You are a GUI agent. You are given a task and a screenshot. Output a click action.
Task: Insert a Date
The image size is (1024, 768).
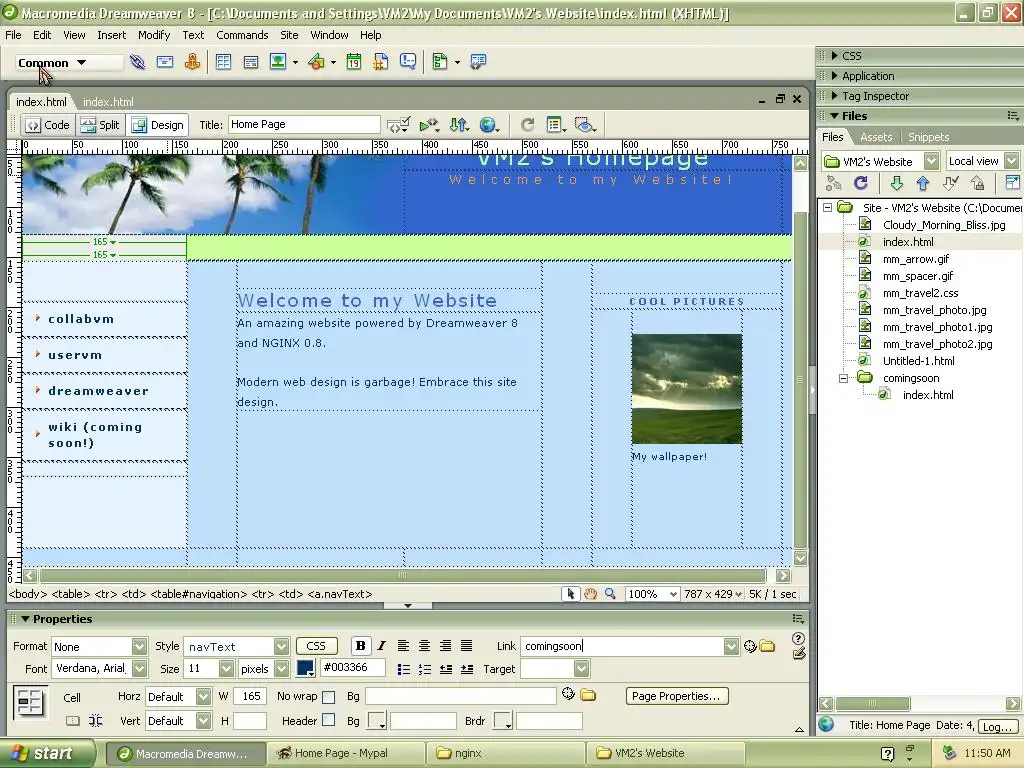pos(354,62)
